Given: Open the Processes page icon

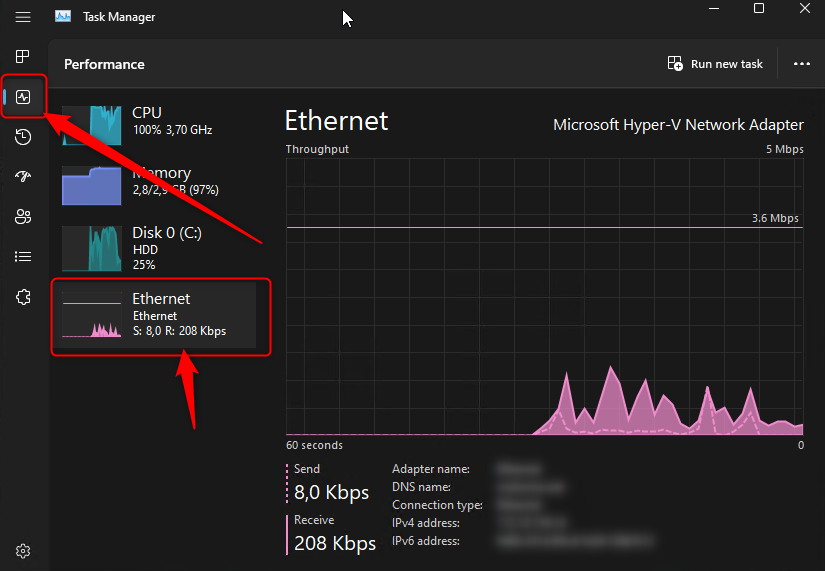Looking at the screenshot, I should coord(23,56).
